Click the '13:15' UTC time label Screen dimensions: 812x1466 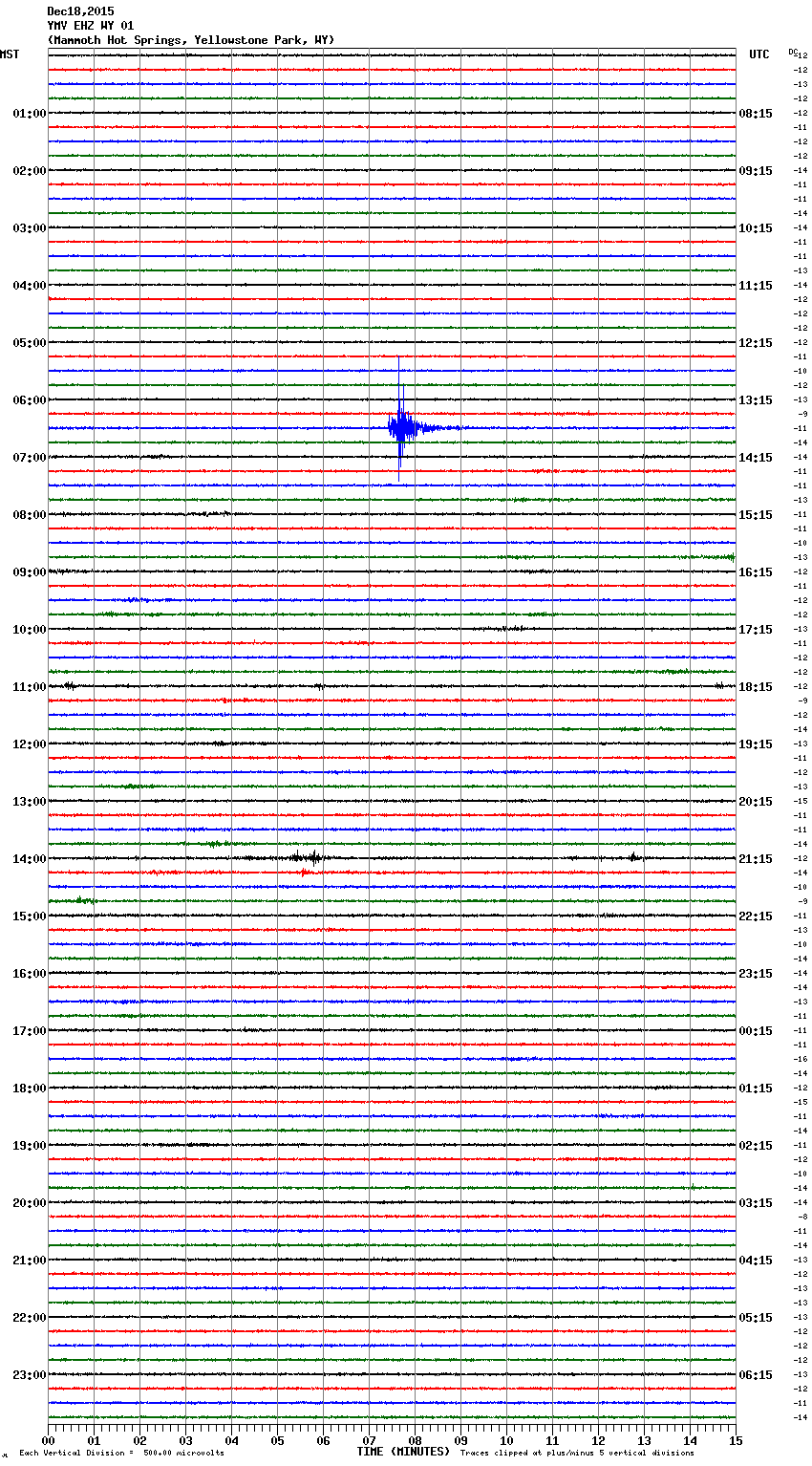[756, 400]
